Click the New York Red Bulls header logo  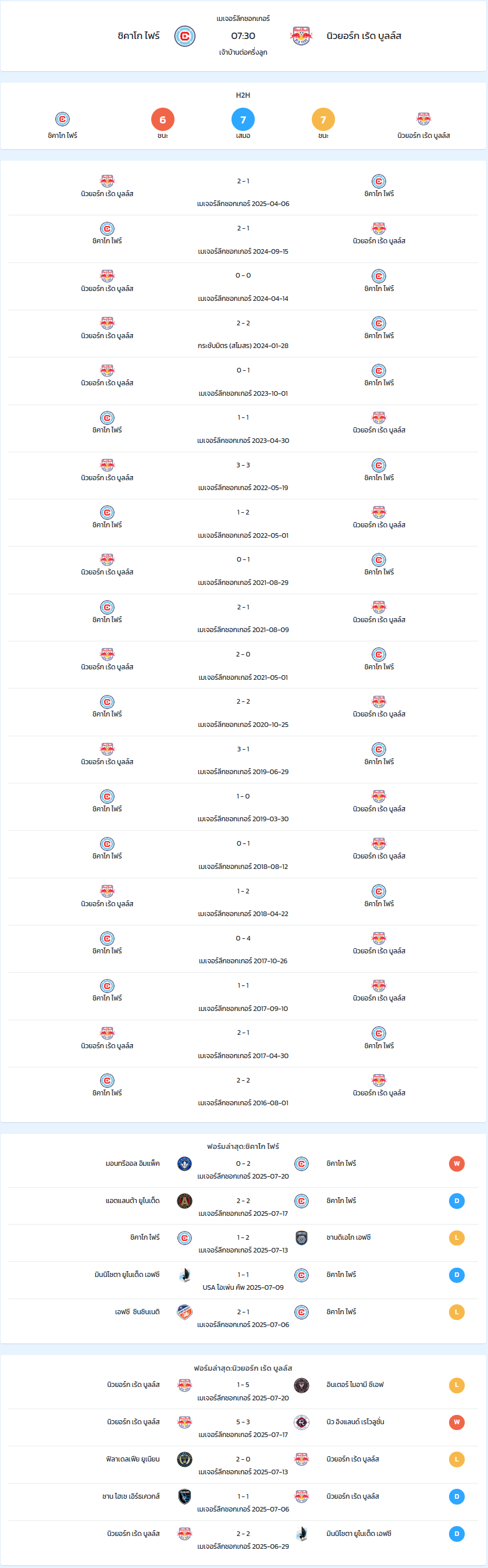click(x=301, y=36)
